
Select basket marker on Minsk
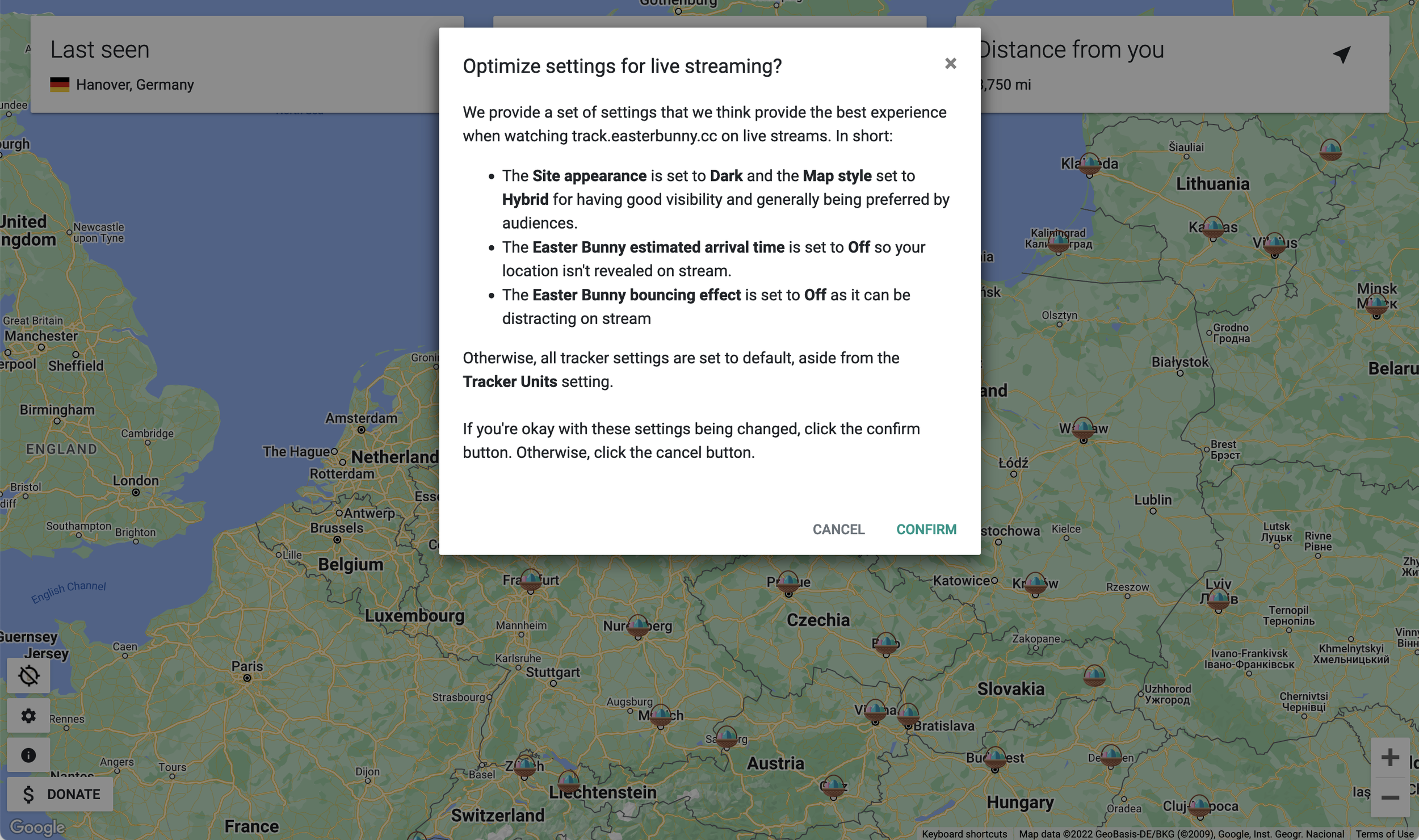coord(1376,305)
